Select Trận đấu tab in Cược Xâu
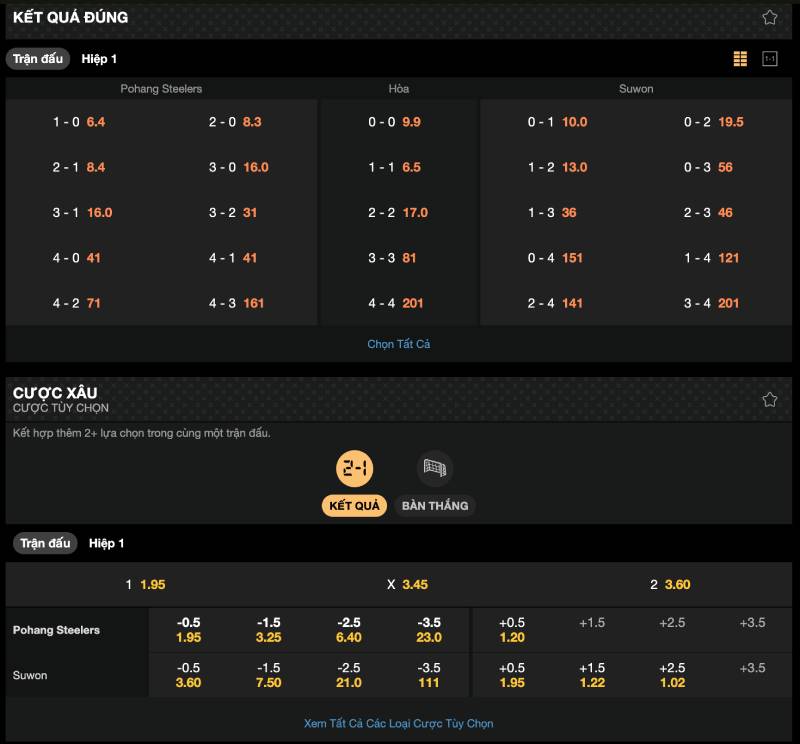The height and width of the screenshot is (744, 800). pos(45,543)
